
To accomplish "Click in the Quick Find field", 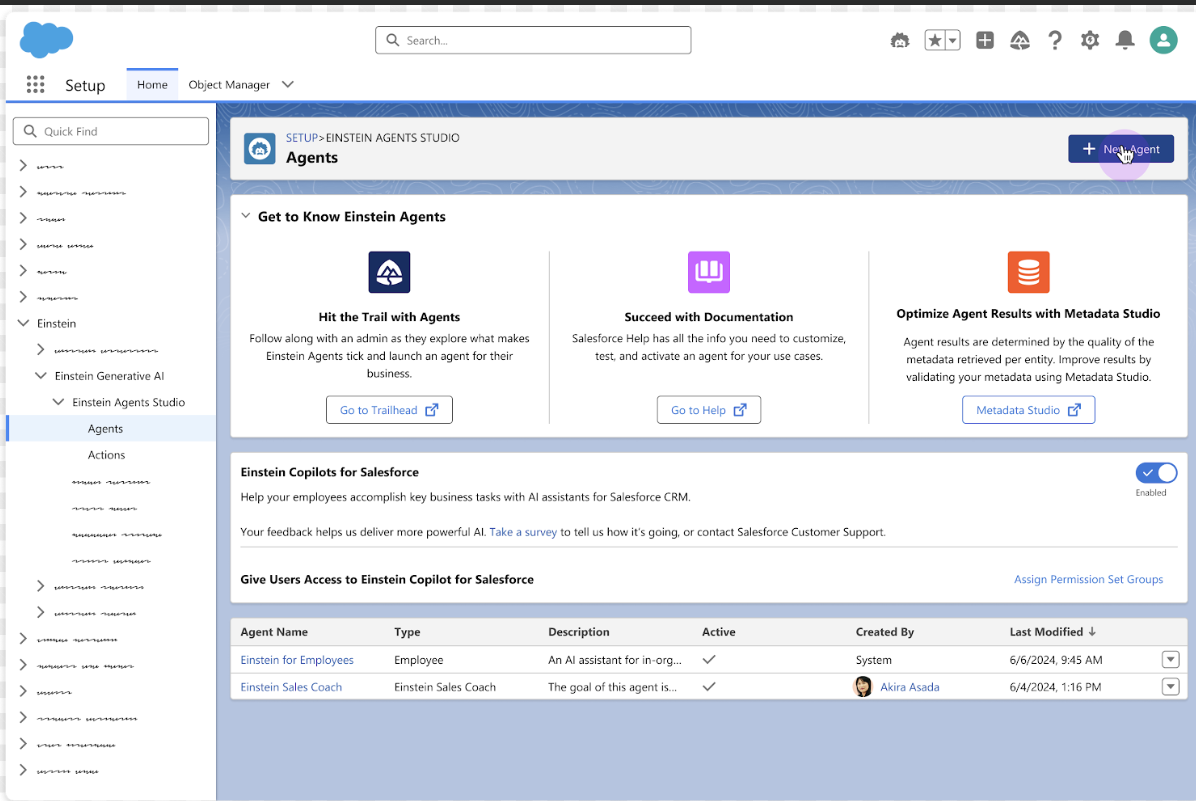I will click(x=110, y=131).
